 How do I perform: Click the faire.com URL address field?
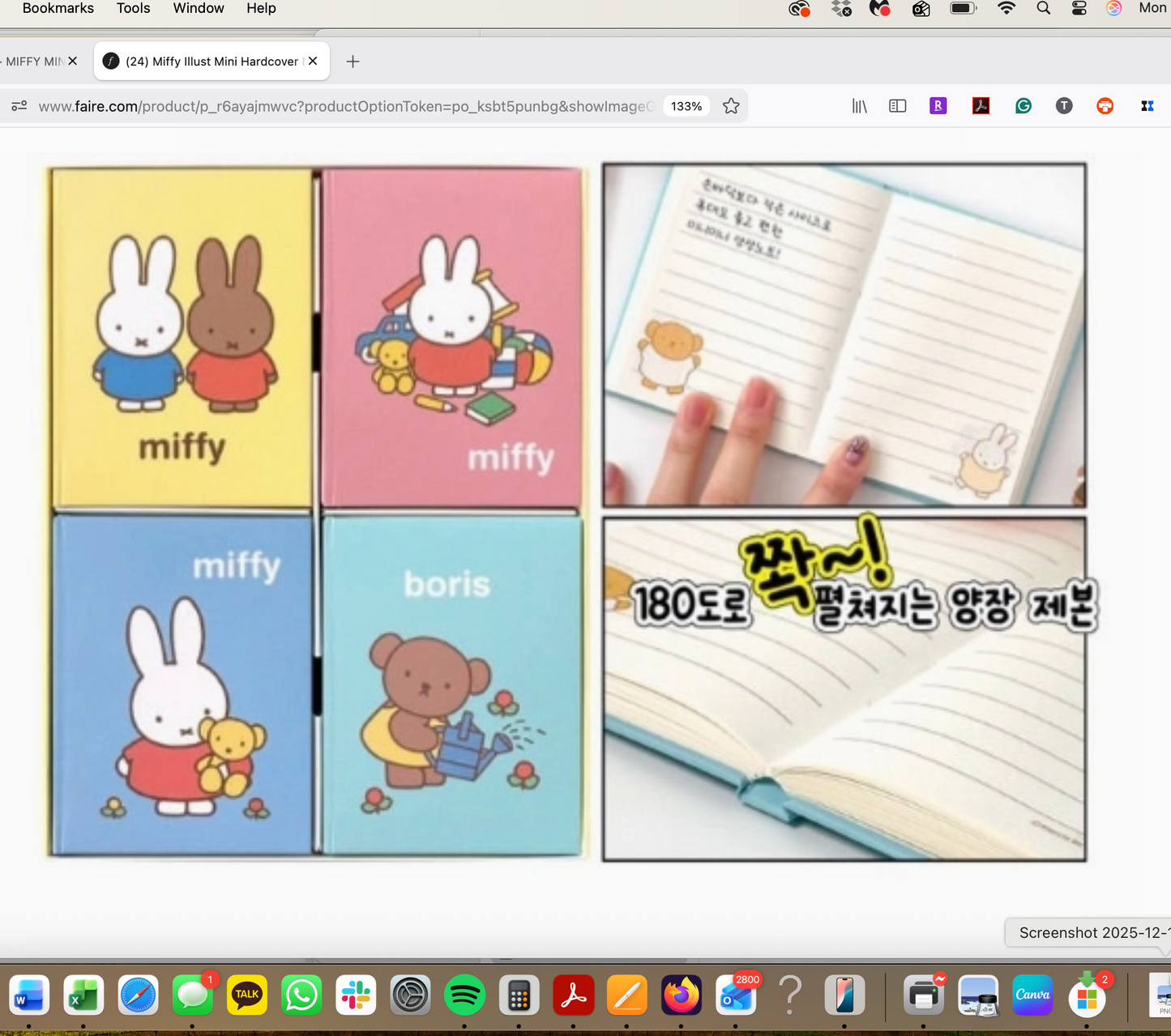[x=346, y=106]
